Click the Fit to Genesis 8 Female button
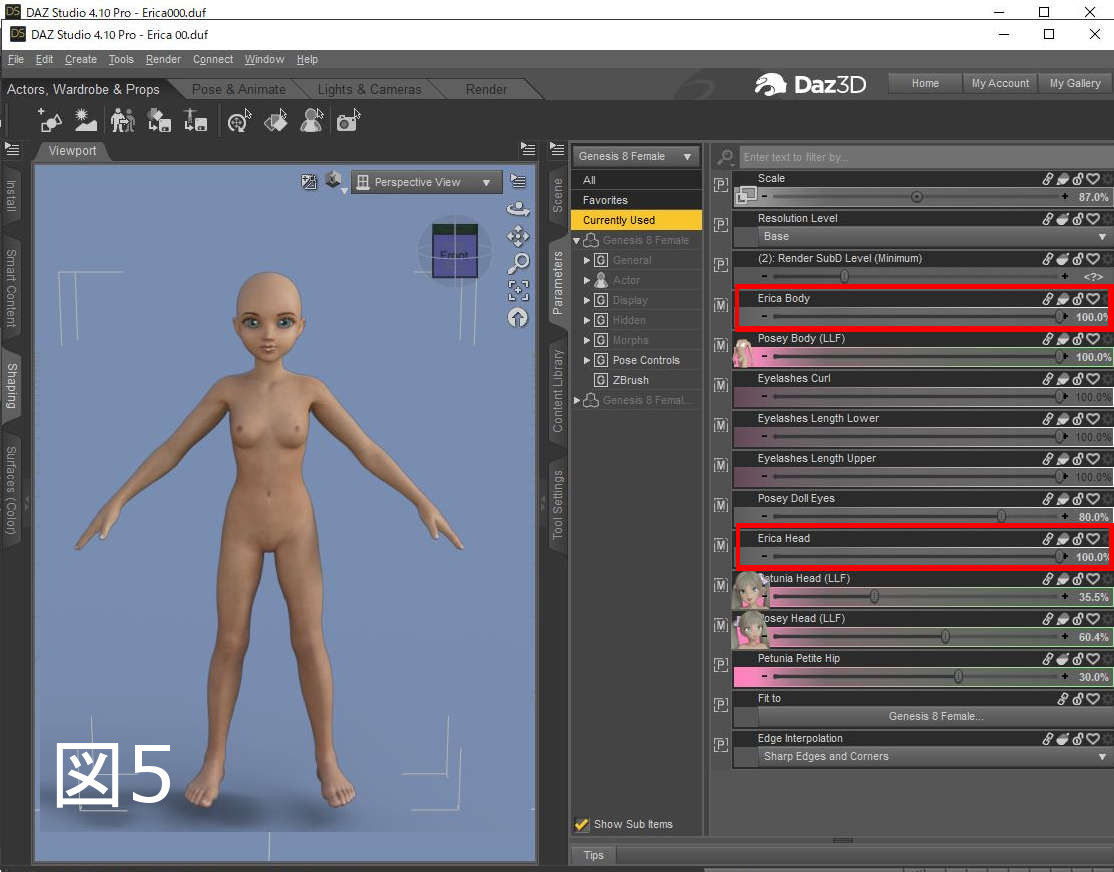The image size is (1114, 872). coord(935,716)
